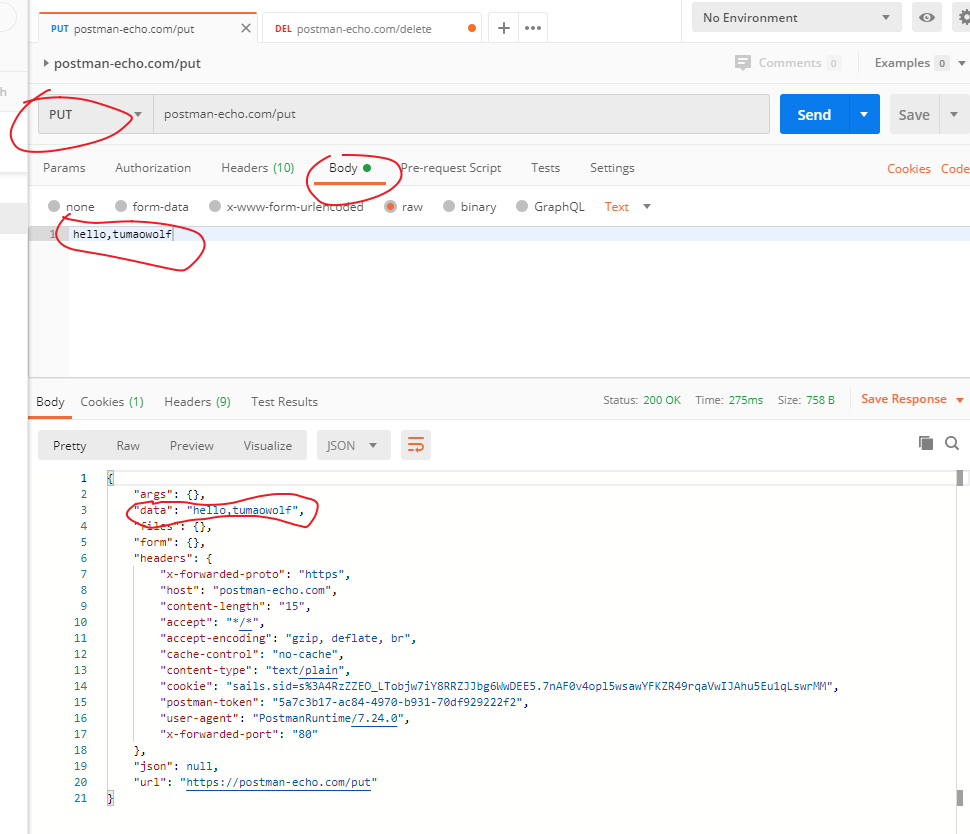Open the PUT method dropdown

95,114
